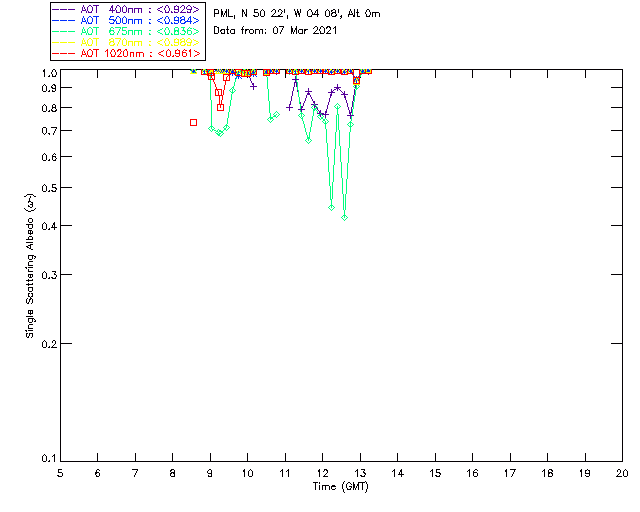Click the PML station location text
The height and width of the screenshot is (512, 640).
tap(297, 13)
